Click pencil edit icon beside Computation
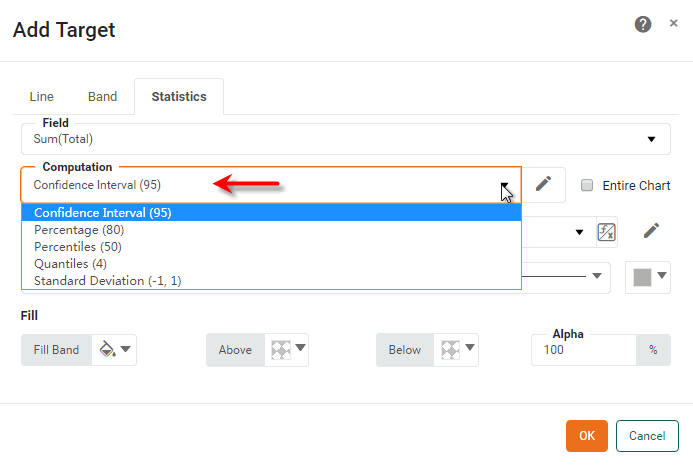 543,184
